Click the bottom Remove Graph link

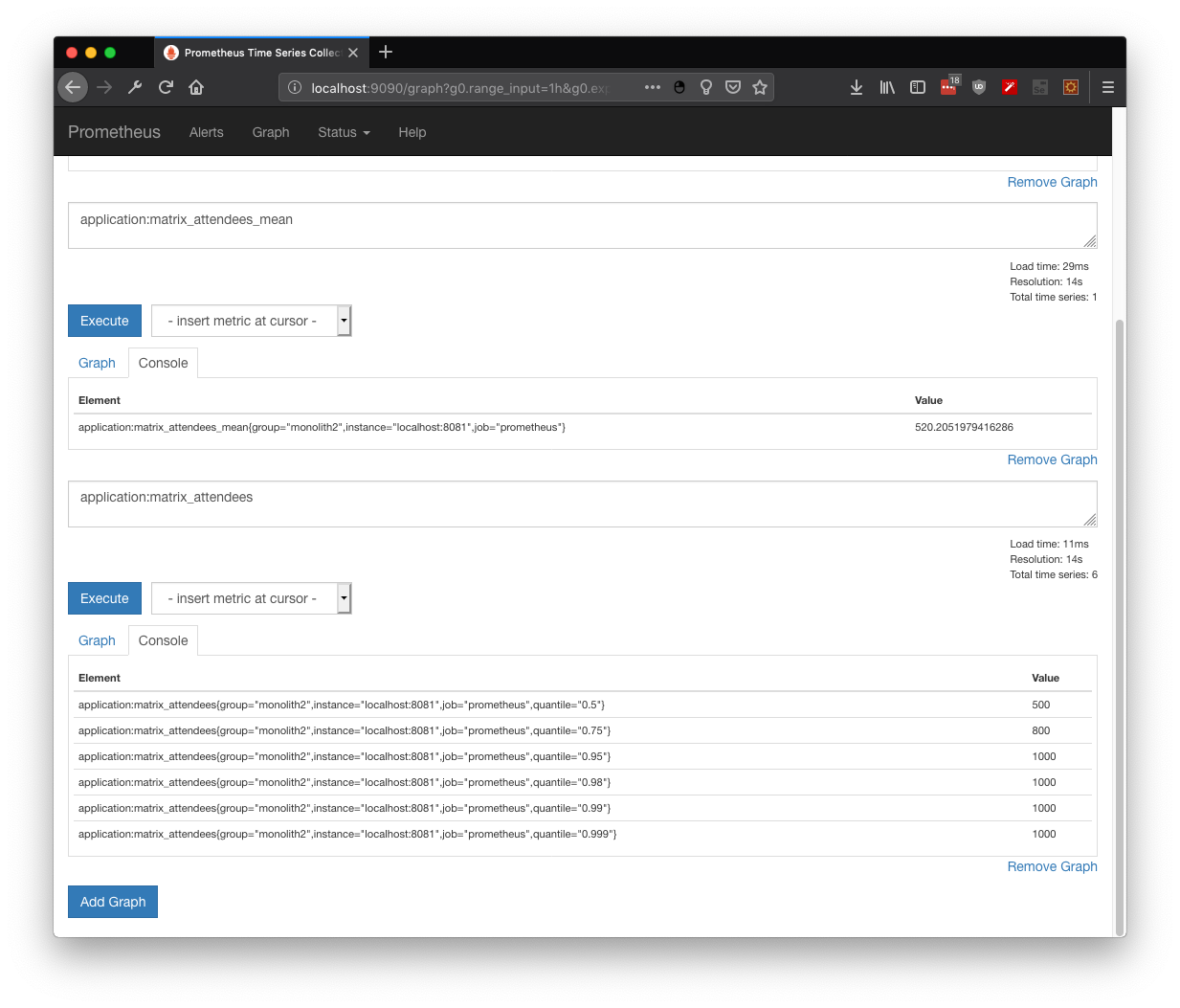click(x=1052, y=866)
